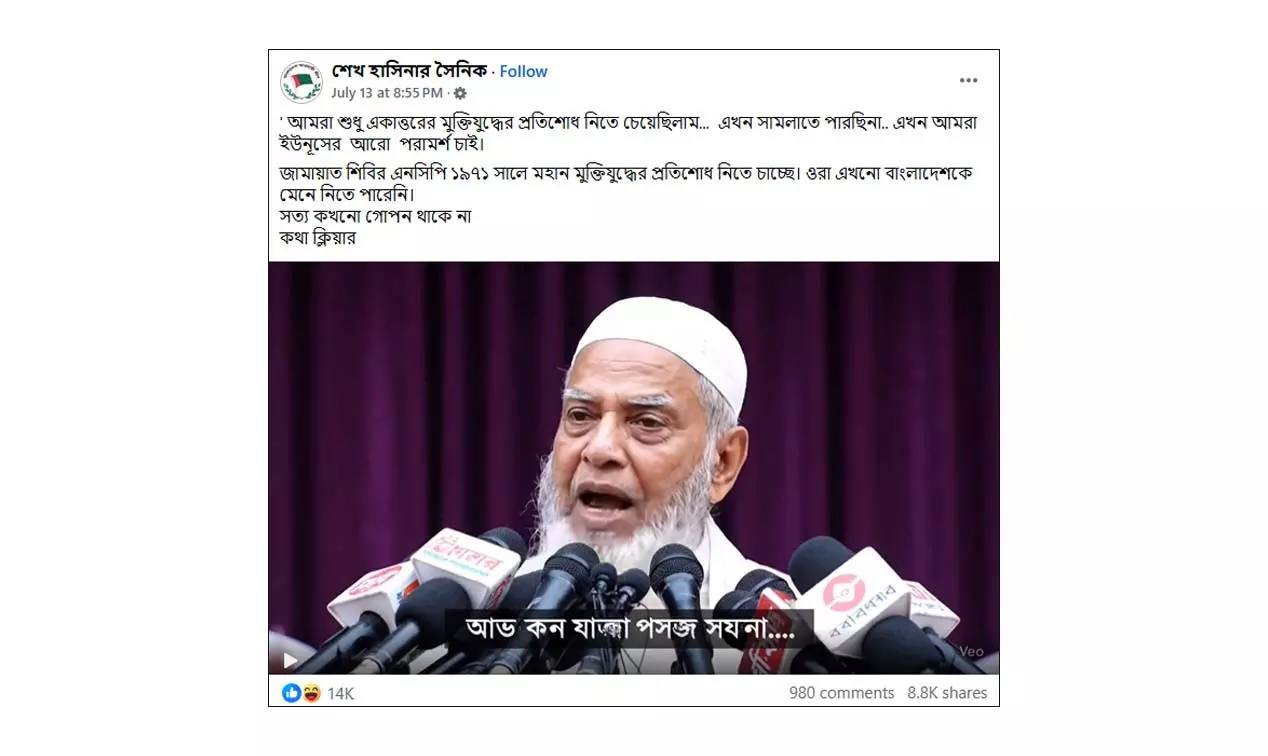Click the blue thumbs-up reaction icon
Viewport: 1268px width, 756px height.
(291, 692)
